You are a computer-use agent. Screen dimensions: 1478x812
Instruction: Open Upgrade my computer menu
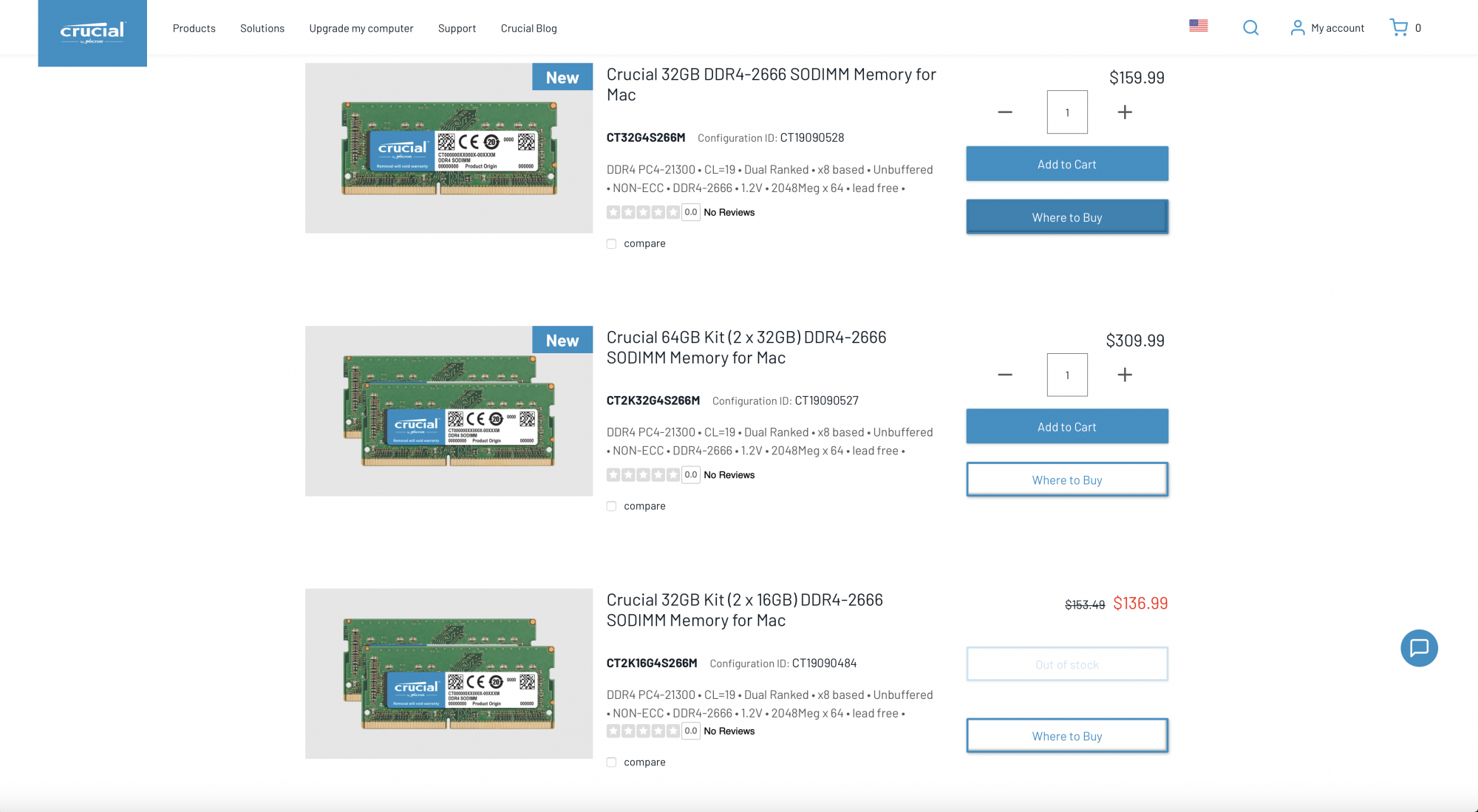coord(361,28)
